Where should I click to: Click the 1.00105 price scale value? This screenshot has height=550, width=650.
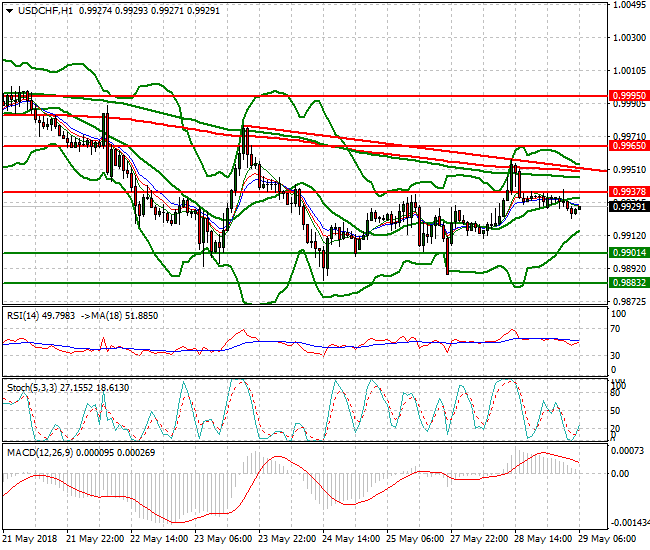click(629, 71)
